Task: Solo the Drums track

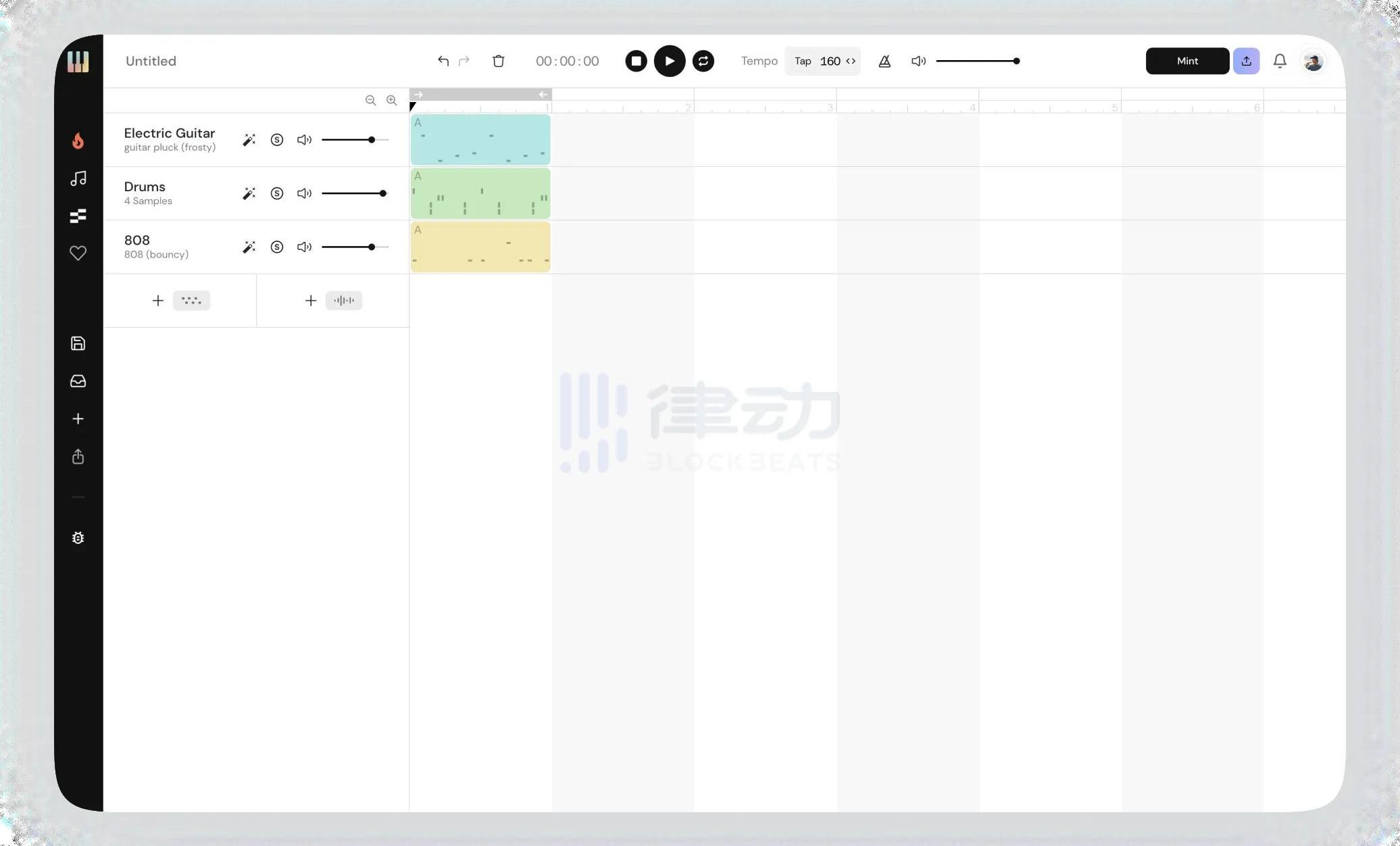Action: coord(276,193)
